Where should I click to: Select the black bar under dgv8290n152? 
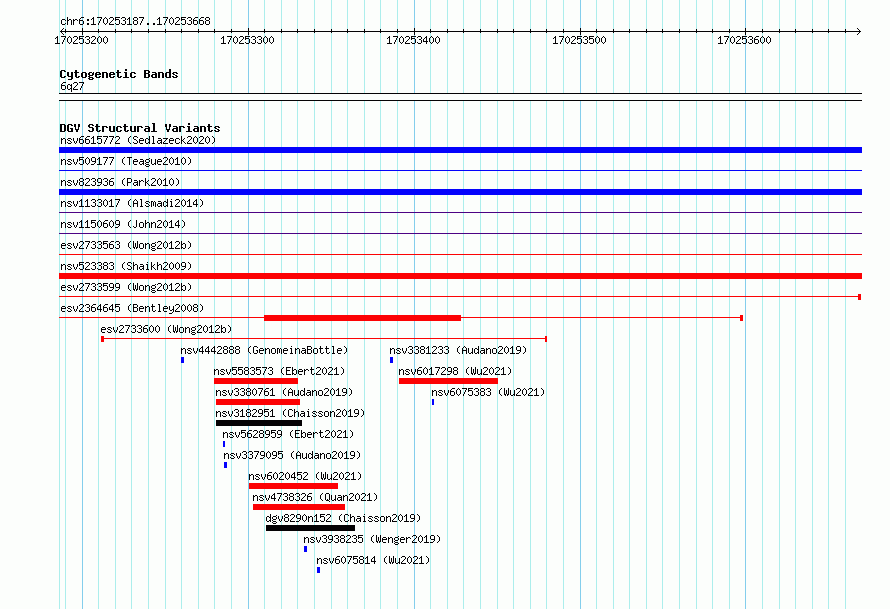(310, 528)
